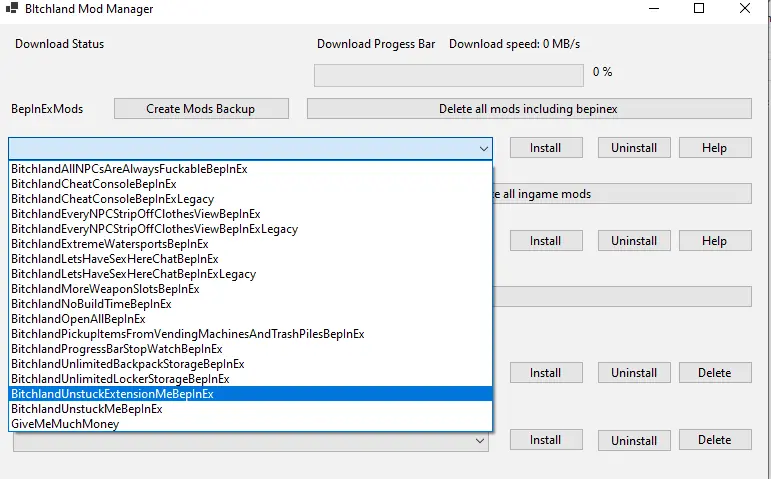The height and width of the screenshot is (479, 771).
Task: Click Uninstall in the bottom combo box row
Action: (x=634, y=440)
